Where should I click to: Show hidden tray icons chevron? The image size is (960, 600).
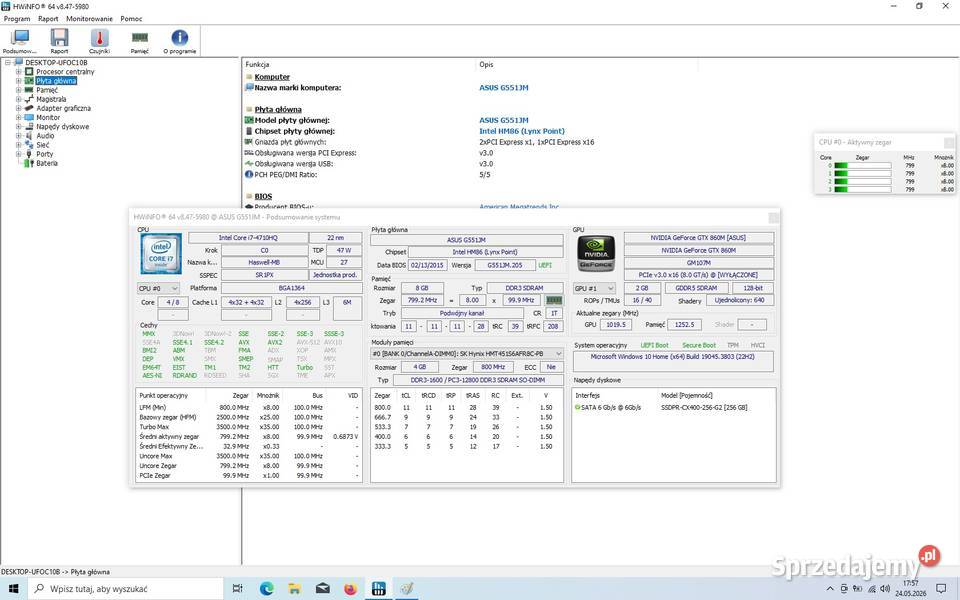click(x=830, y=589)
